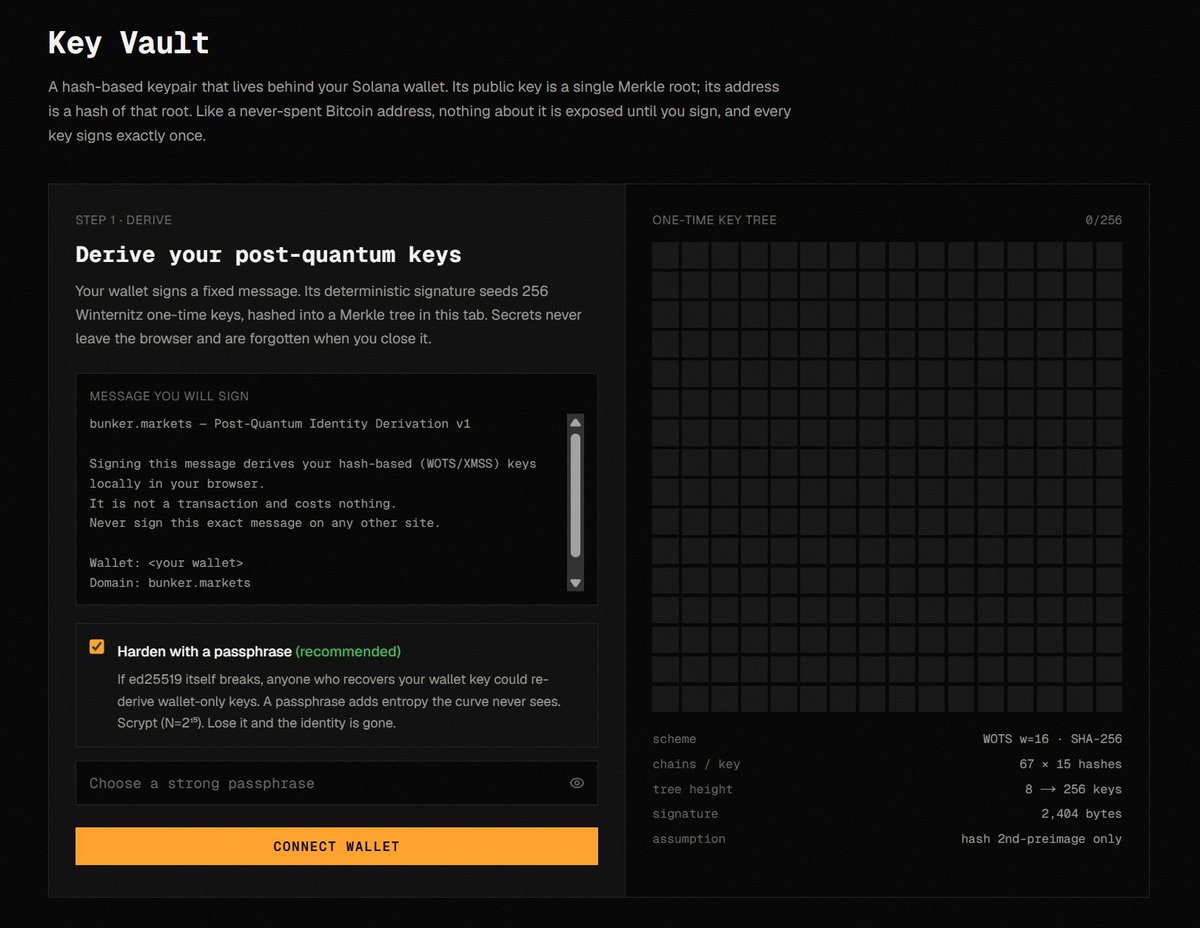
Task: Click the Connect Wallet button
Action: click(336, 846)
